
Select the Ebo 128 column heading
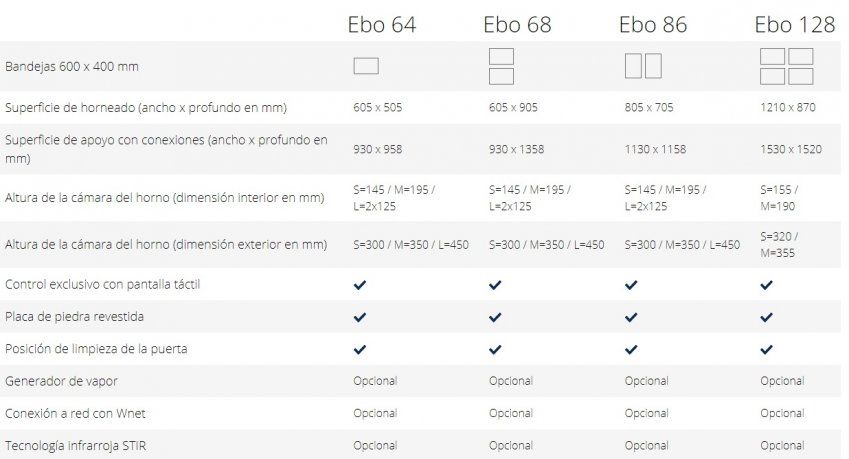click(x=795, y=24)
